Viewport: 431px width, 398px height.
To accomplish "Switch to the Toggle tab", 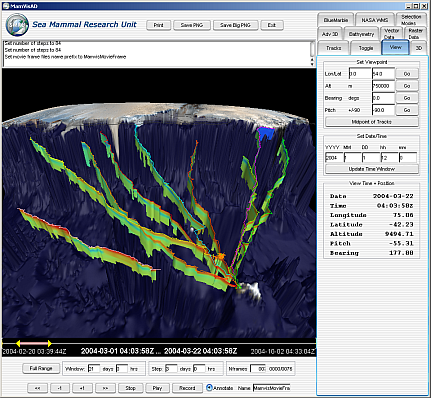I will pos(366,48).
